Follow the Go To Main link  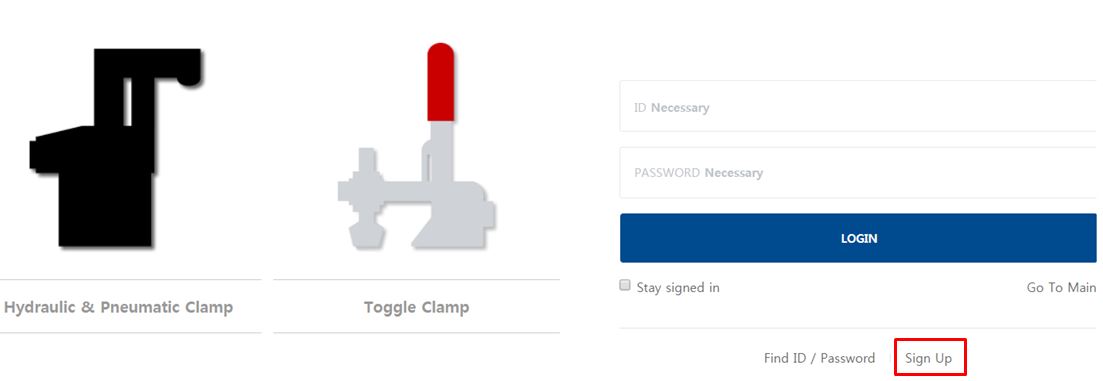pyautogui.click(x=1061, y=288)
